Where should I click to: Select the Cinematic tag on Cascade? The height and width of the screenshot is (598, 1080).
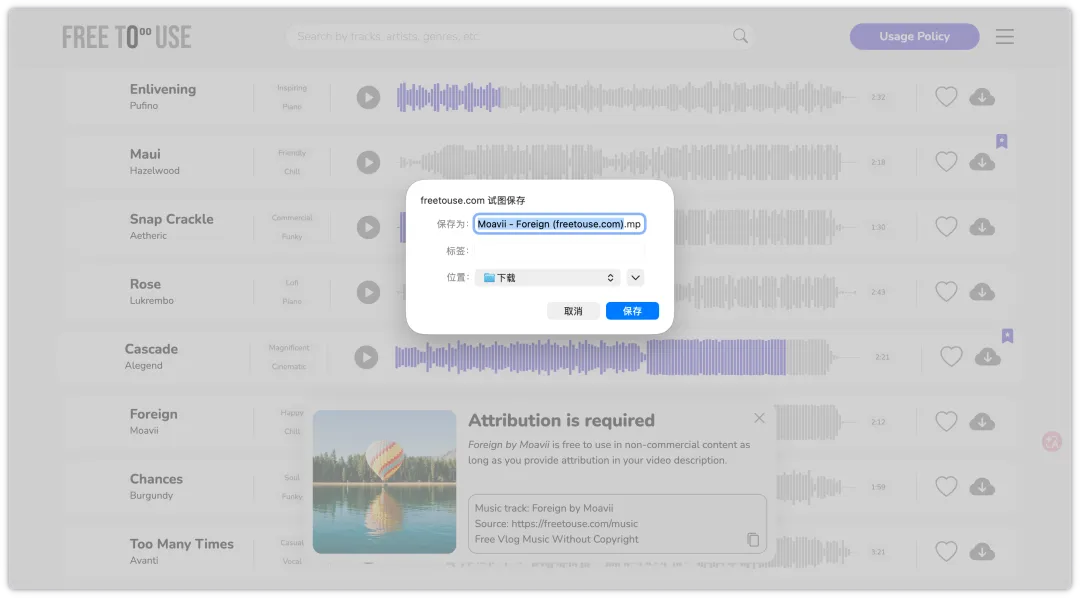pos(289,367)
